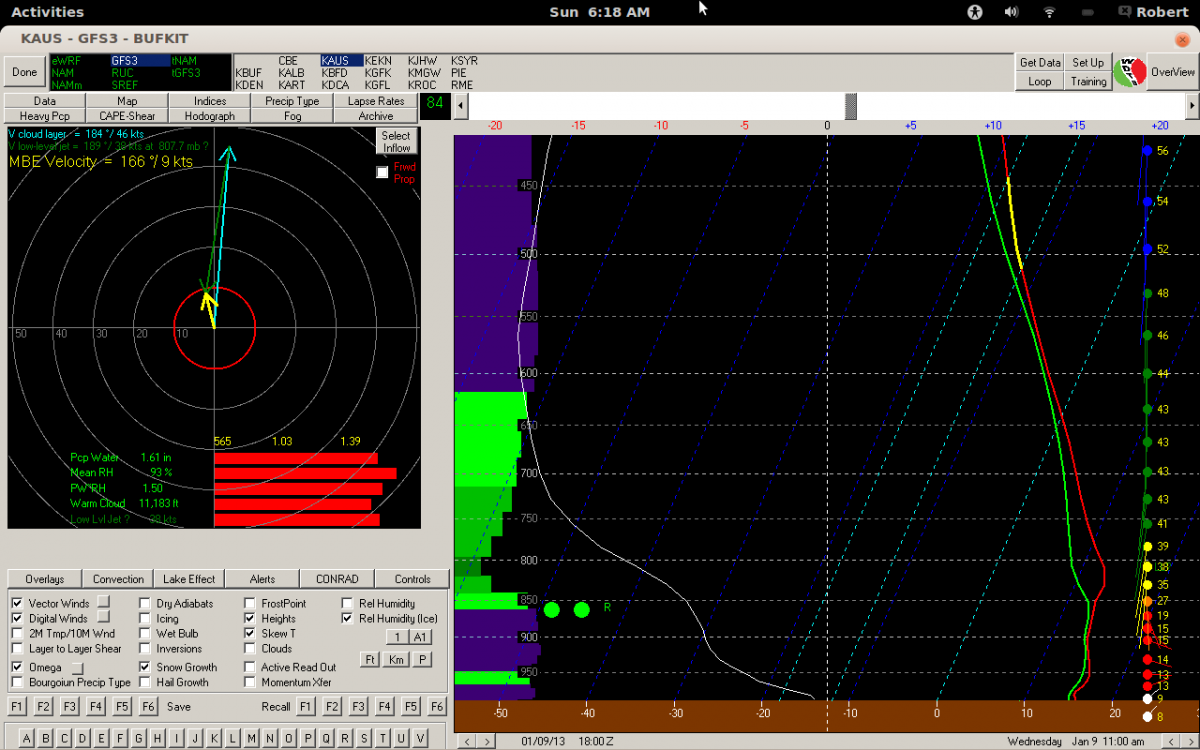Select the RUC model
Viewport: 1200px width, 750px height.
coord(123,73)
